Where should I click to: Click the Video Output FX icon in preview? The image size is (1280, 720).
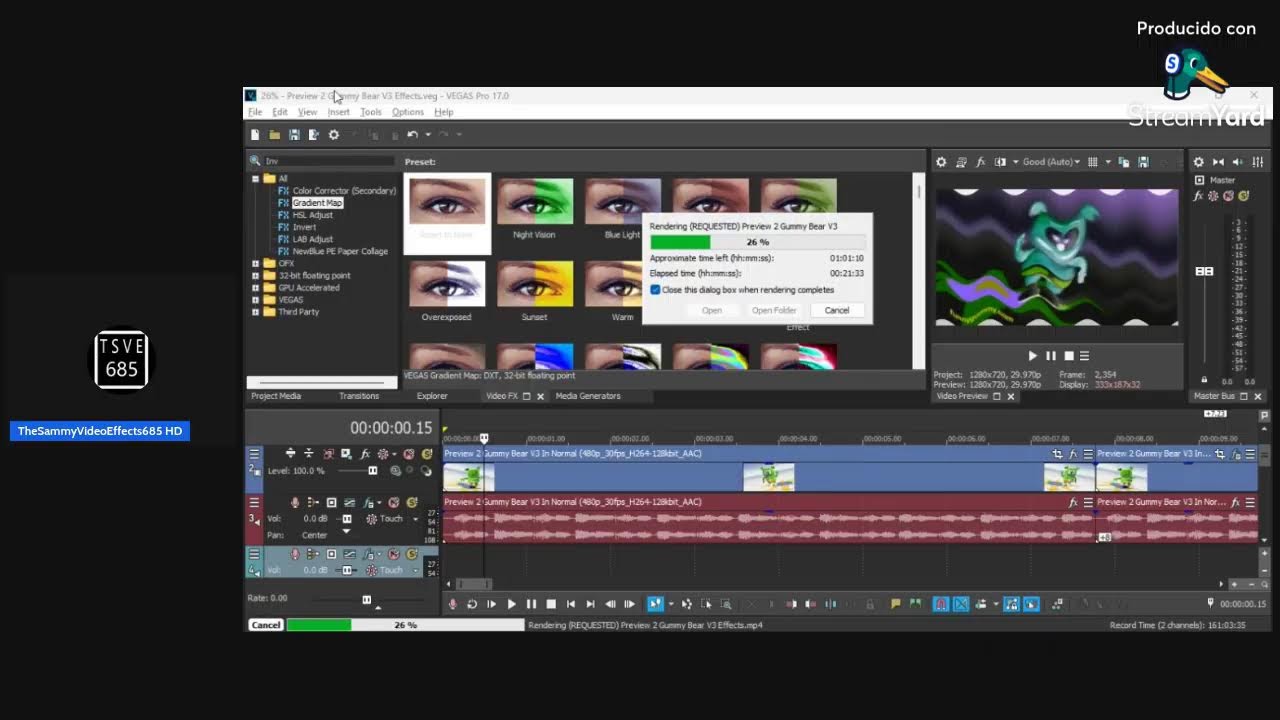point(980,162)
